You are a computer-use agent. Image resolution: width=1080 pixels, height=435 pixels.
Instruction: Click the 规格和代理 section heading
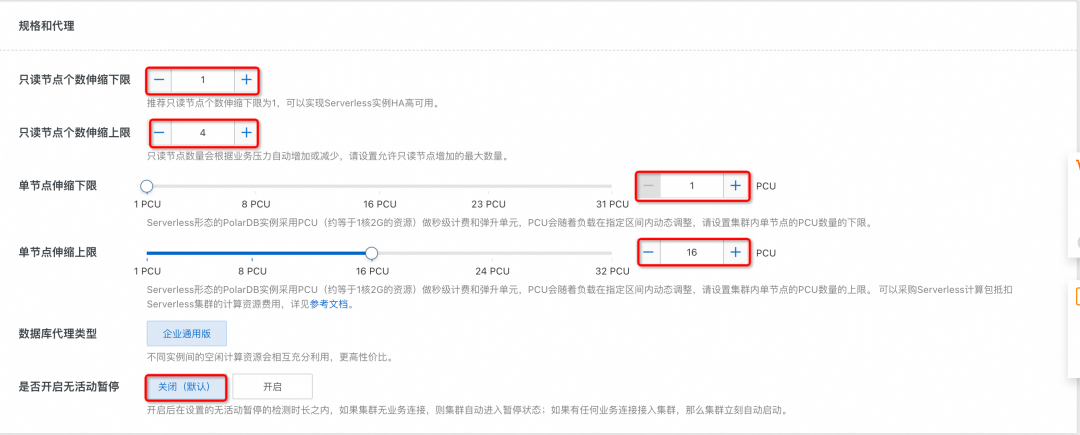(47, 26)
